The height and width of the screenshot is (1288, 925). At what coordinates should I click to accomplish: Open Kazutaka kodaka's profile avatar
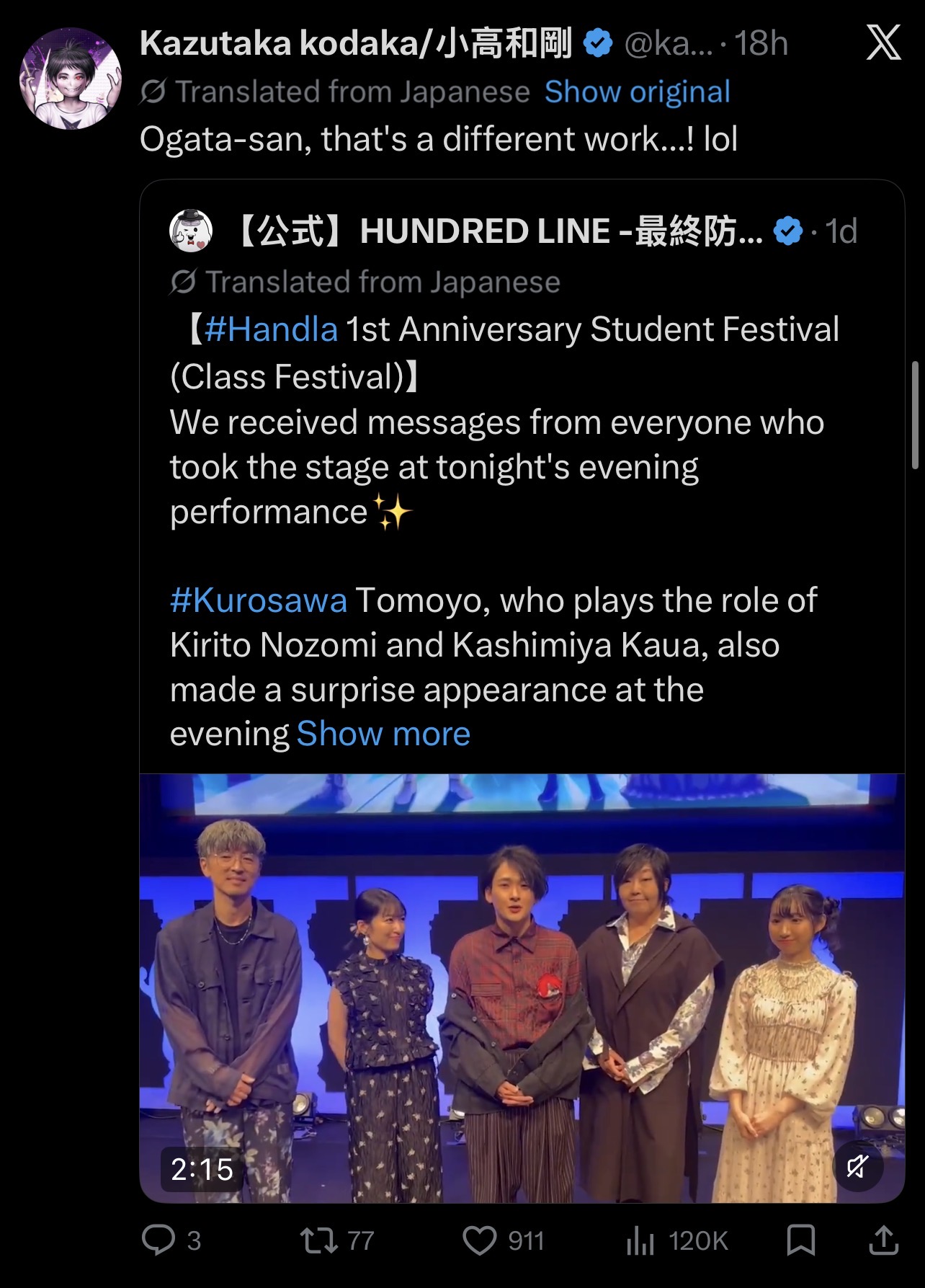[71, 79]
